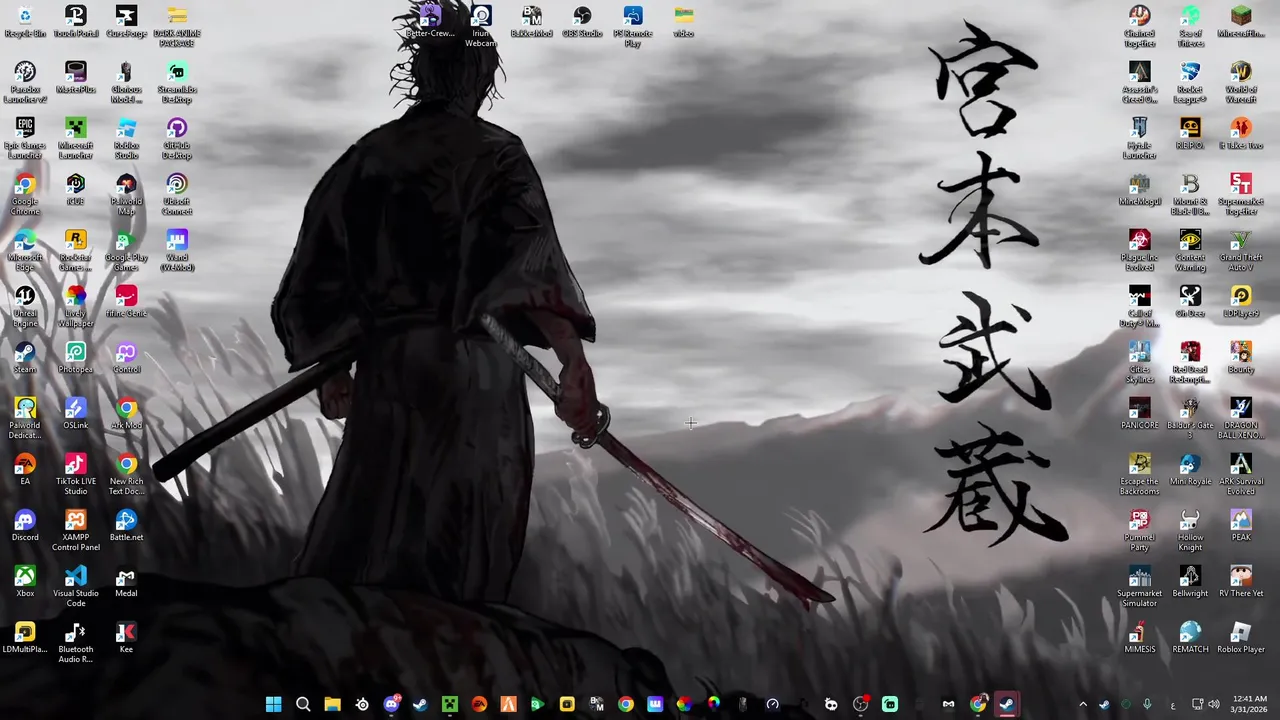Select the Bluetooth Audio Receiver icon

pos(76,643)
